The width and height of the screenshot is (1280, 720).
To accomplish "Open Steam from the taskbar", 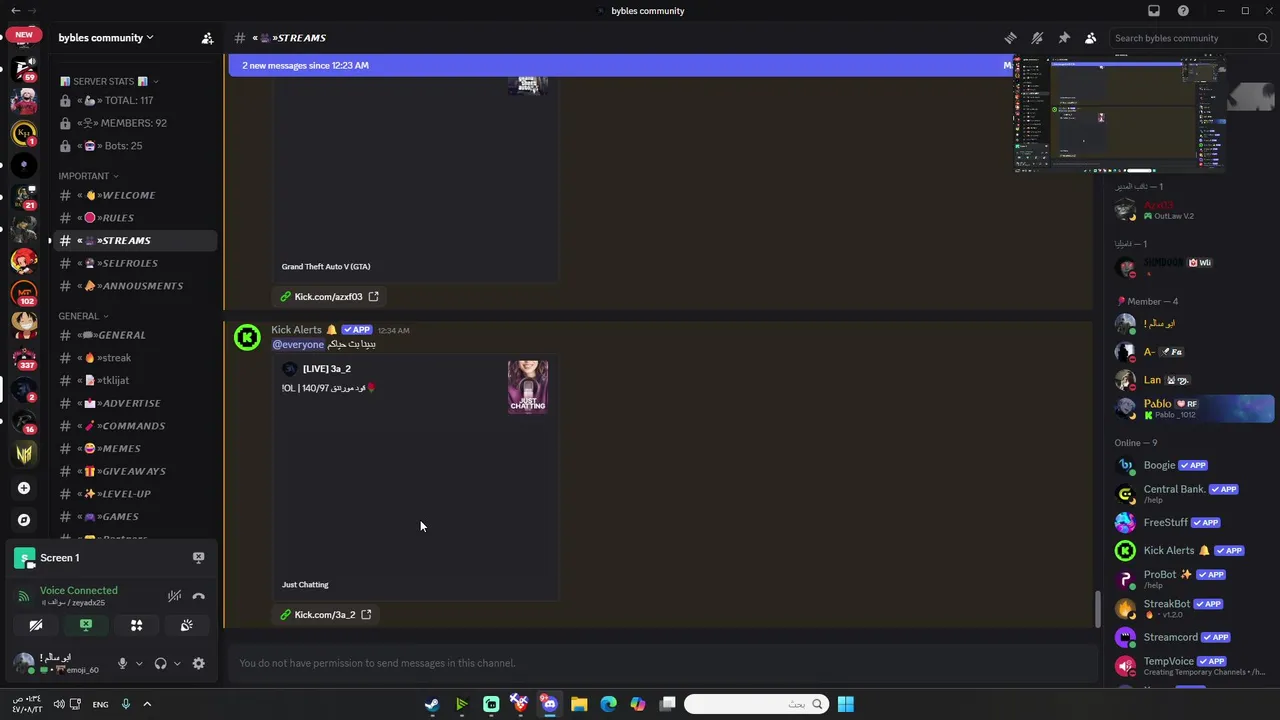I will click(432, 704).
